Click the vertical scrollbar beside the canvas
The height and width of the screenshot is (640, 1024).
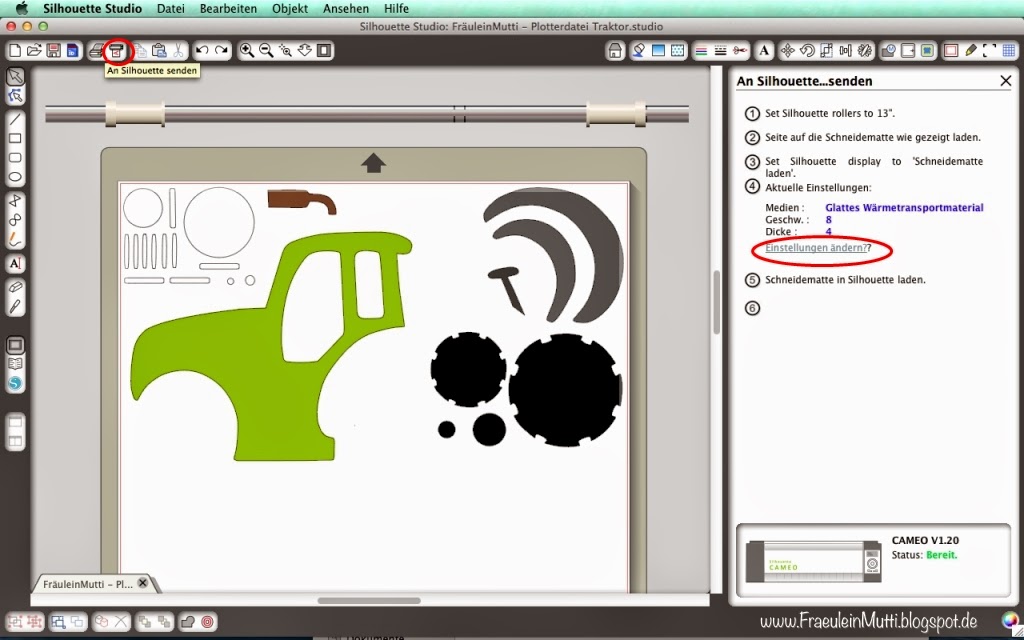(x=716, y=302)
